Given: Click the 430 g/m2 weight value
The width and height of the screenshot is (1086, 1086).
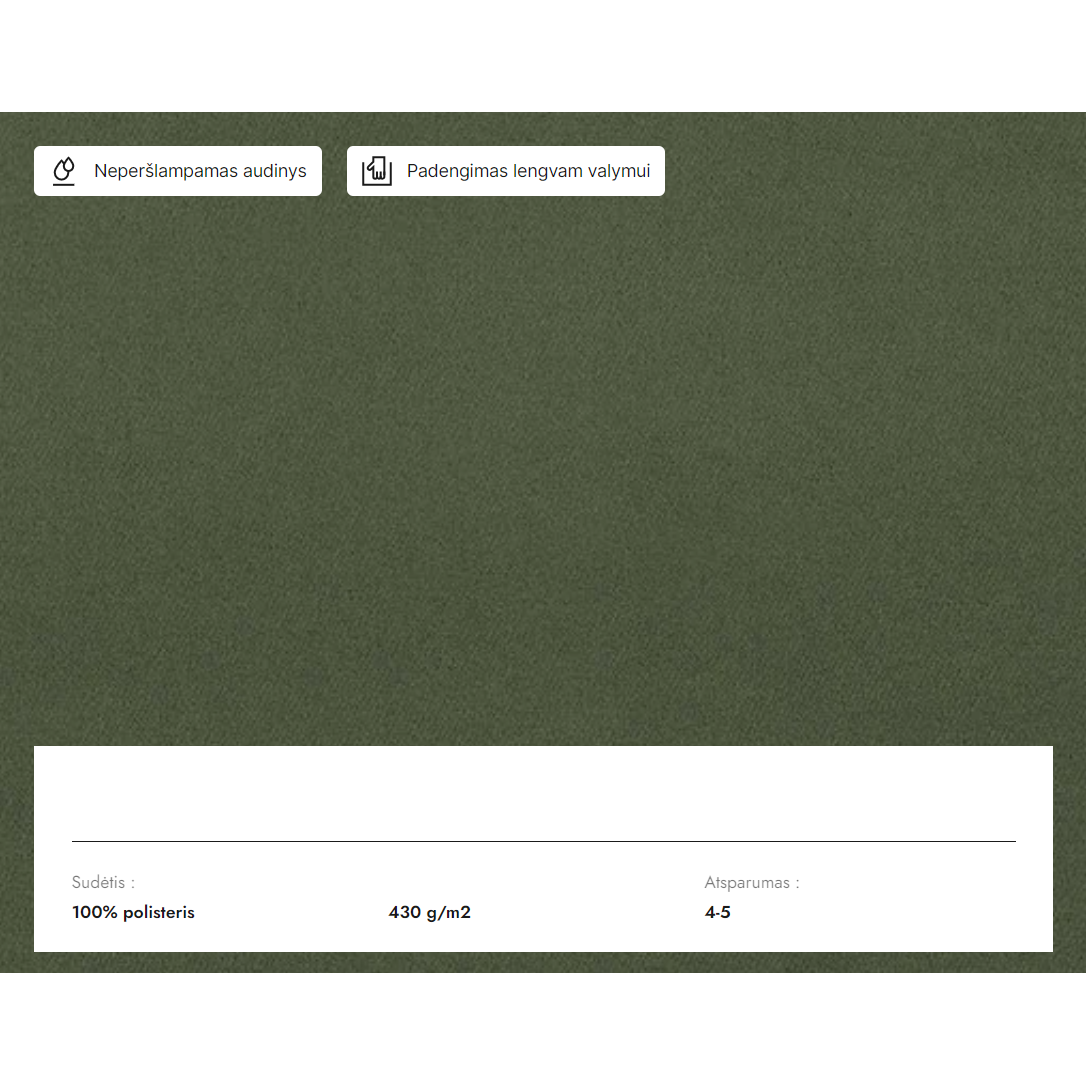Looking at the screenshot, I should 429,912.
